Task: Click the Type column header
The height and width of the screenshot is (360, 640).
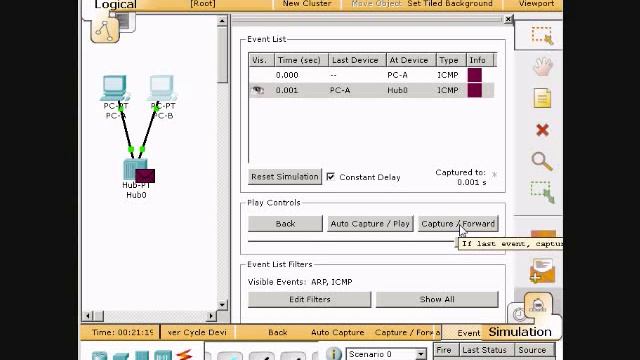Action: (x=451, y=60)
